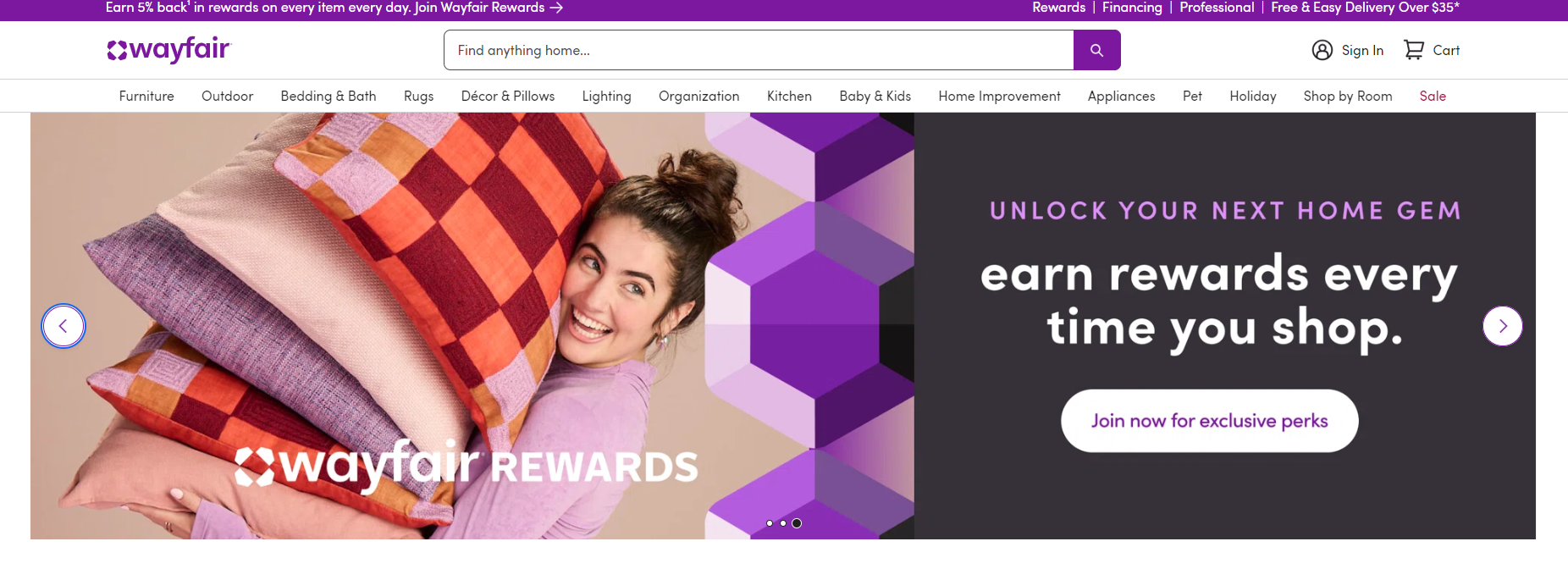Image resolution: width=1568 pixels, height=569 pixels.
Task: Select the third carousel dot indicator
Action: (797, 523)
